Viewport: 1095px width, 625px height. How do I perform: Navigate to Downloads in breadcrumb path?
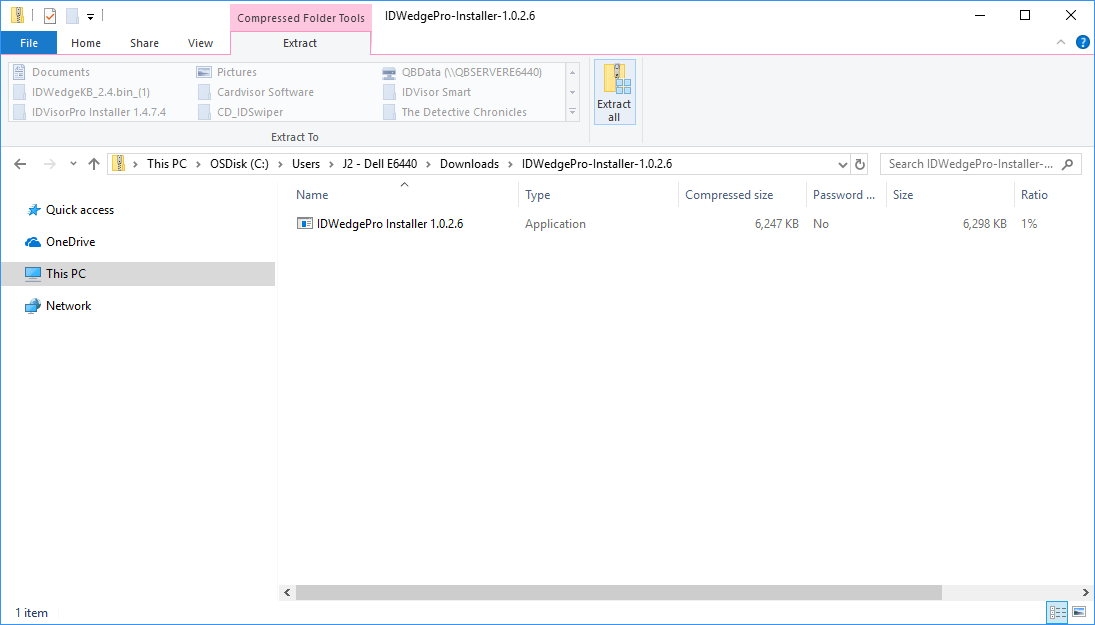[469, 164]
